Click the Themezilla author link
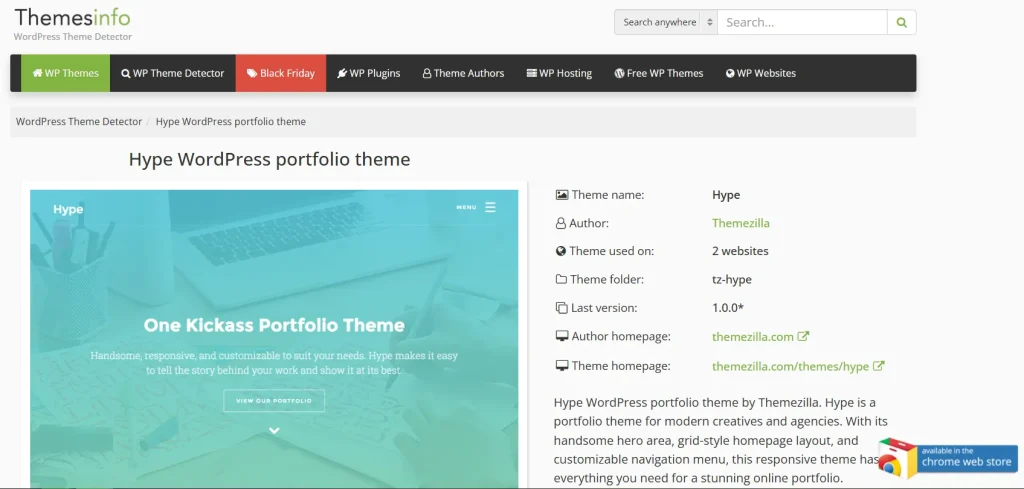This screenshot has width=1024, height=489. (x=741, y=223)
